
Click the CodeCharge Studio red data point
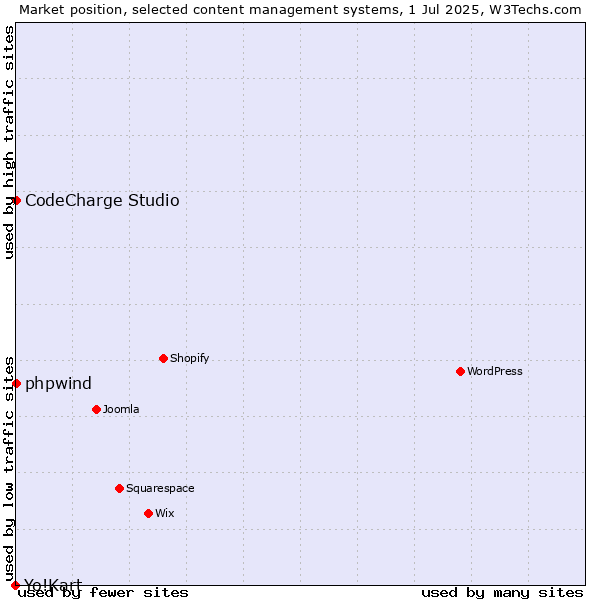pos(16,201)
